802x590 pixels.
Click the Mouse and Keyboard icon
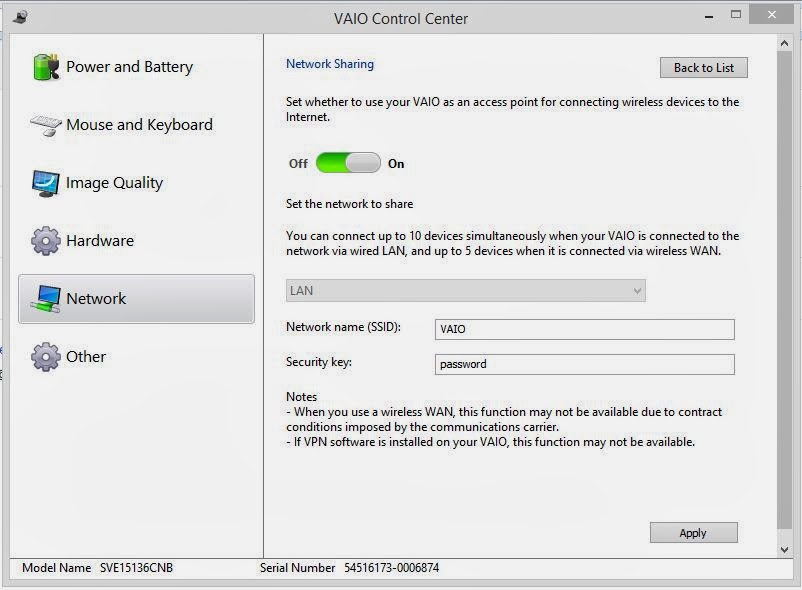[x=46, y=125]
